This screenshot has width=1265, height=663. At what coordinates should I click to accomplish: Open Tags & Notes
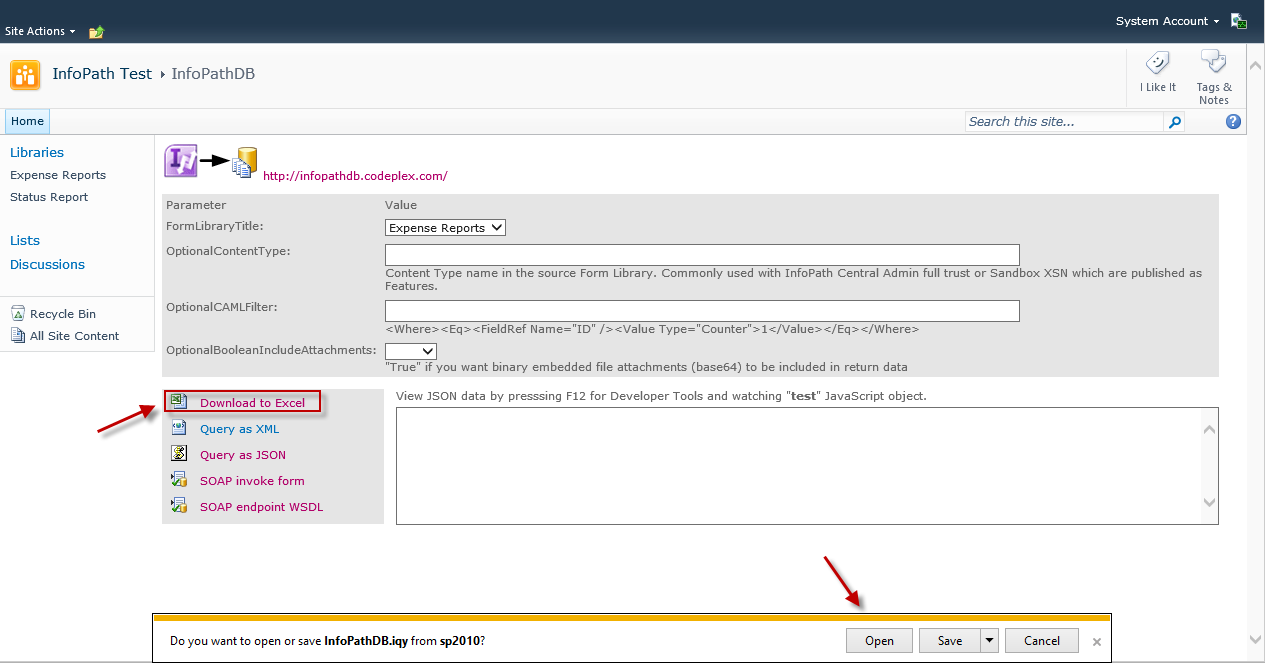1213,76
